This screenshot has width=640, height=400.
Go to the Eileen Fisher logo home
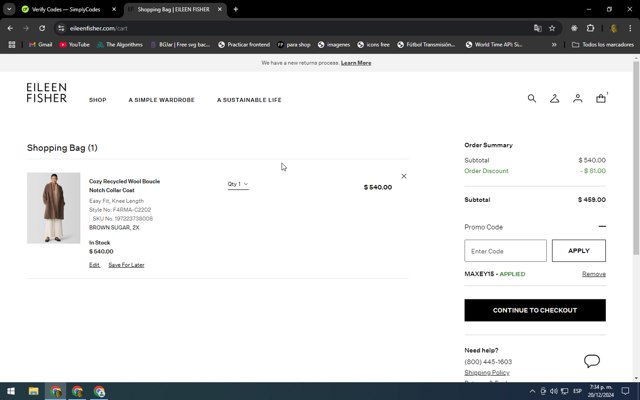47,93
